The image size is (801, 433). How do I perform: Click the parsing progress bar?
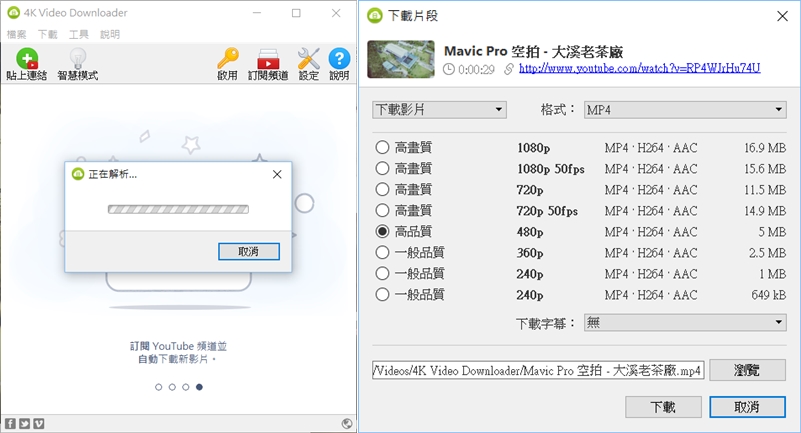pos(178,209)
